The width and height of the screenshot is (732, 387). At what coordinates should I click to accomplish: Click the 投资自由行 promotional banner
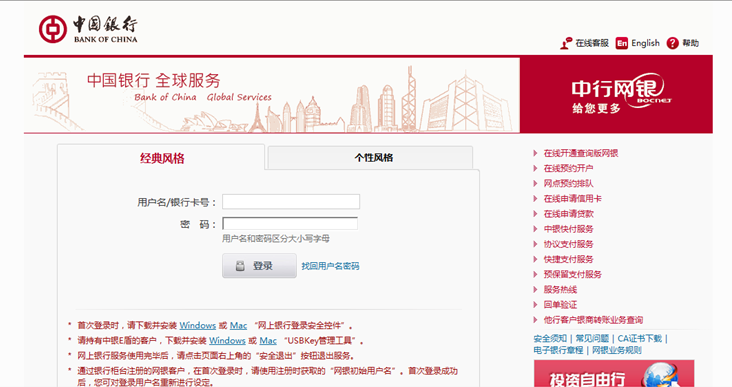pos(614,373)
